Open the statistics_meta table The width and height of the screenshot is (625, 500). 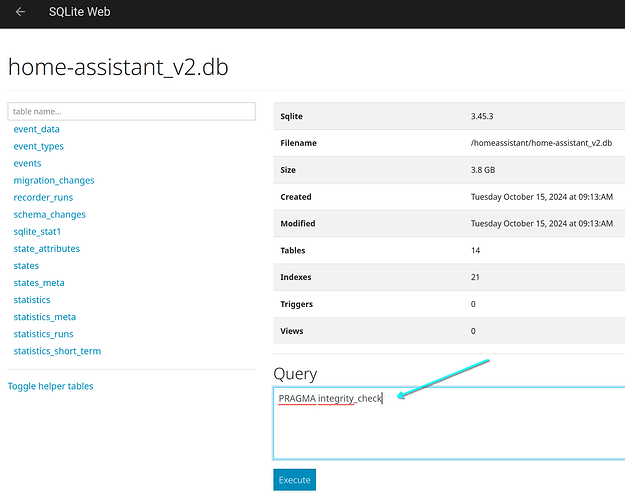tap(45, 317)
